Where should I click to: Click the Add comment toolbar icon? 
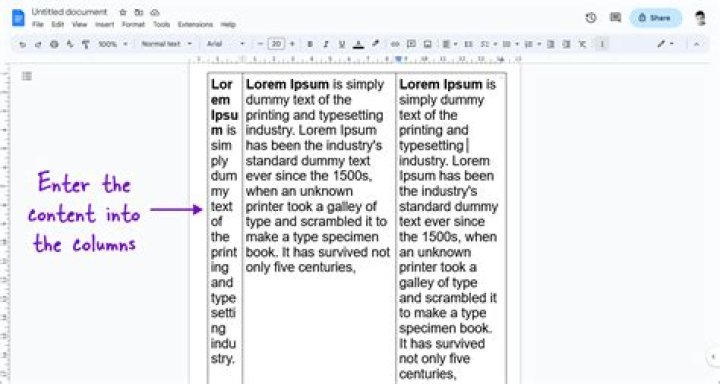pyautogui.click(x=411, y=44)
